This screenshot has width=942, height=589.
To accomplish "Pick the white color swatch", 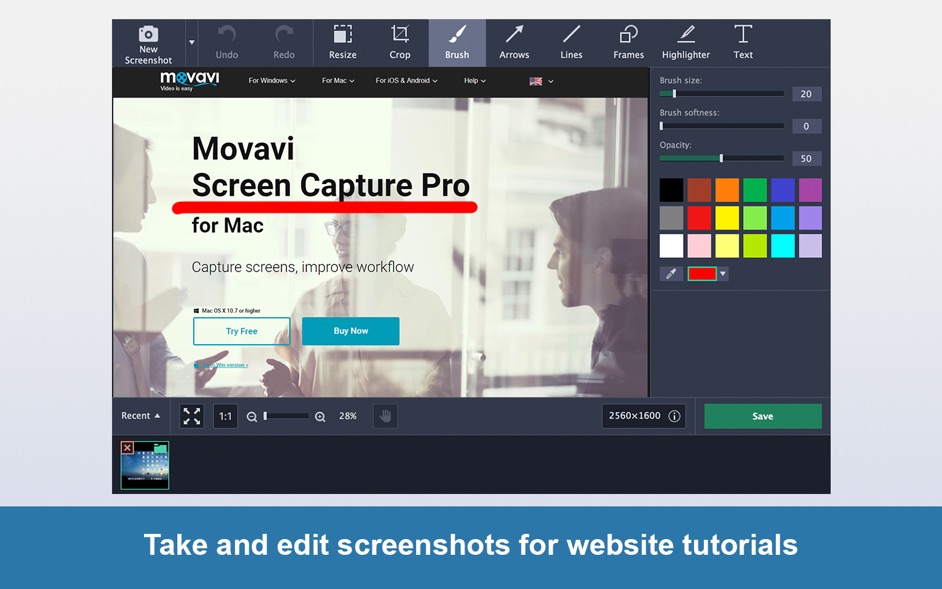I will tap(671, 246).
